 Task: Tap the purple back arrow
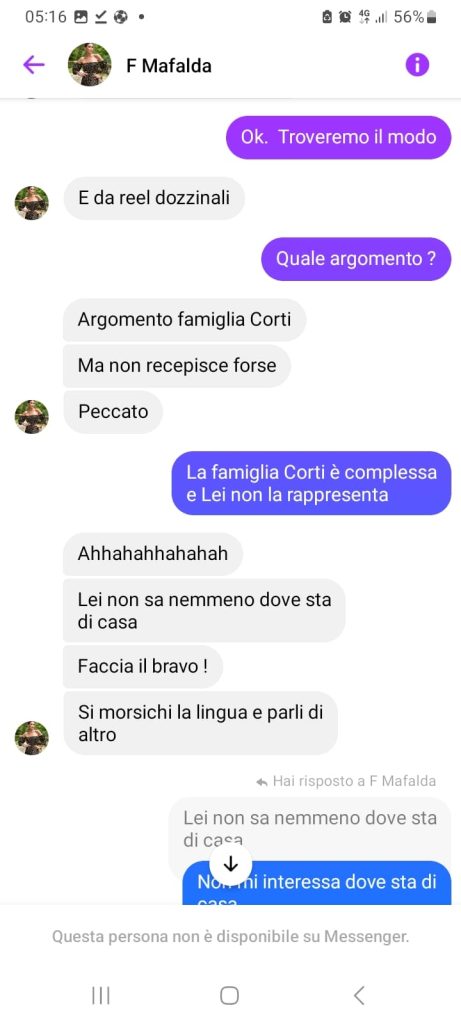coord(33,65)
